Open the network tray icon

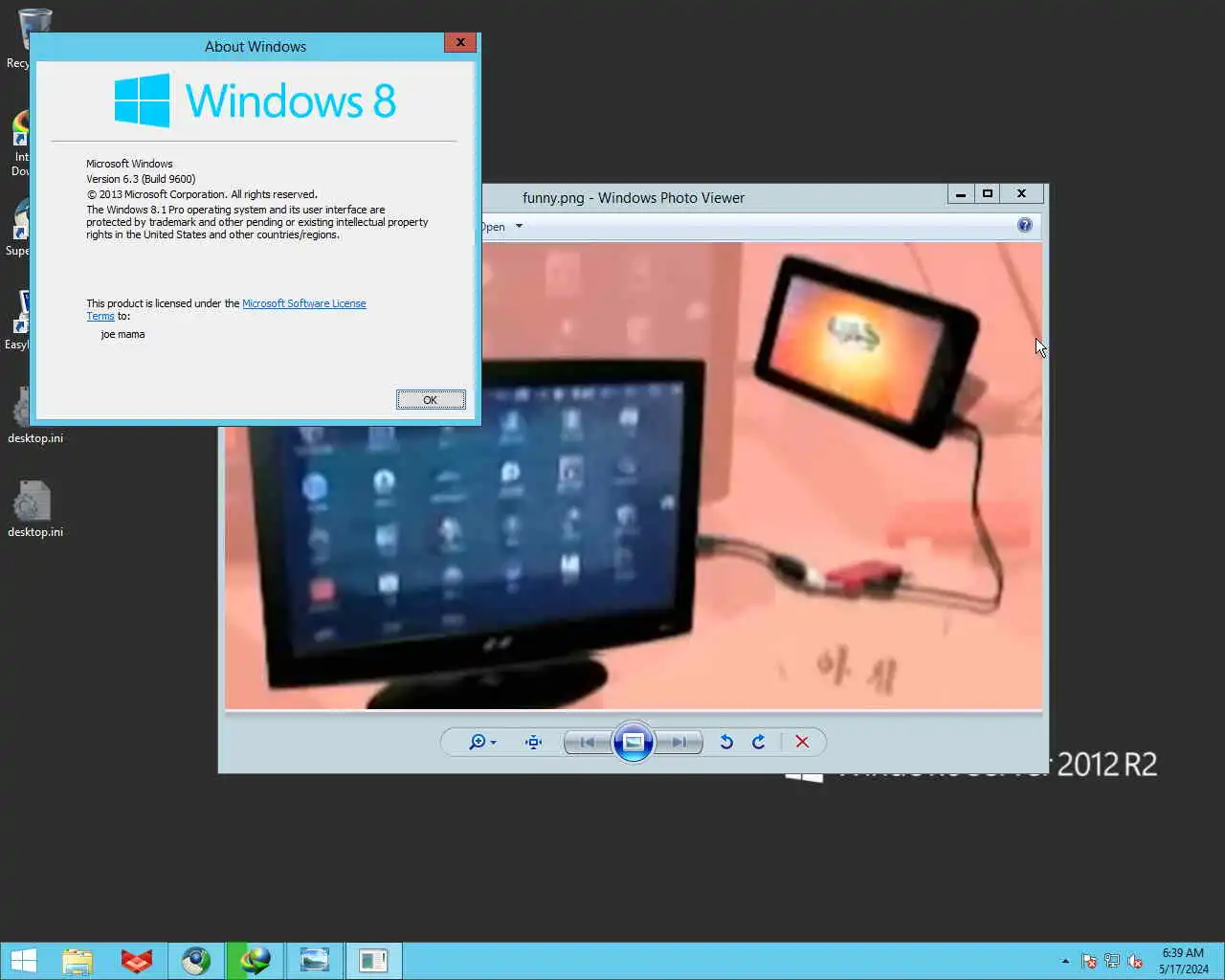tap(1112, 961)
